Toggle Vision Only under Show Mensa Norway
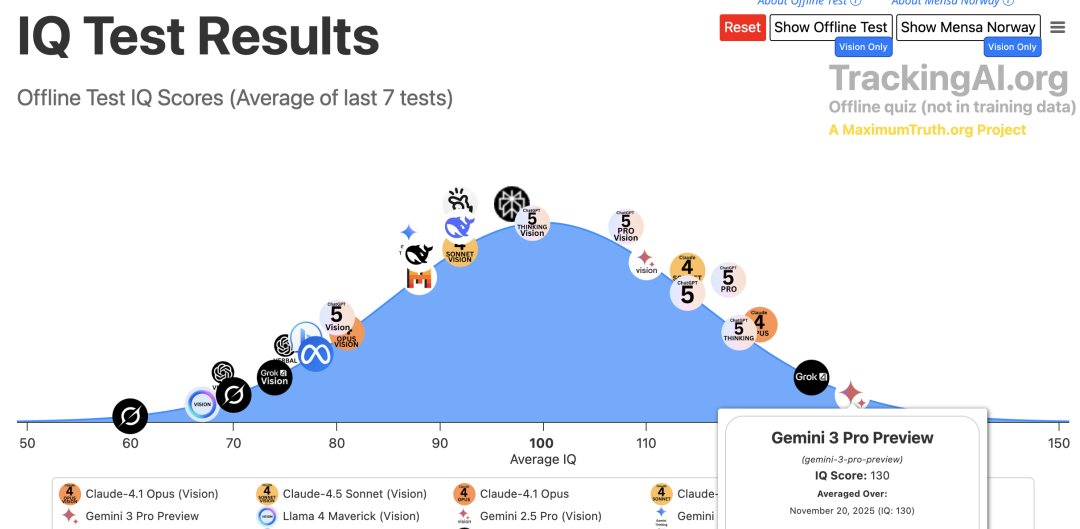The image size is (1080, 529). click(x=1012, y=47)
